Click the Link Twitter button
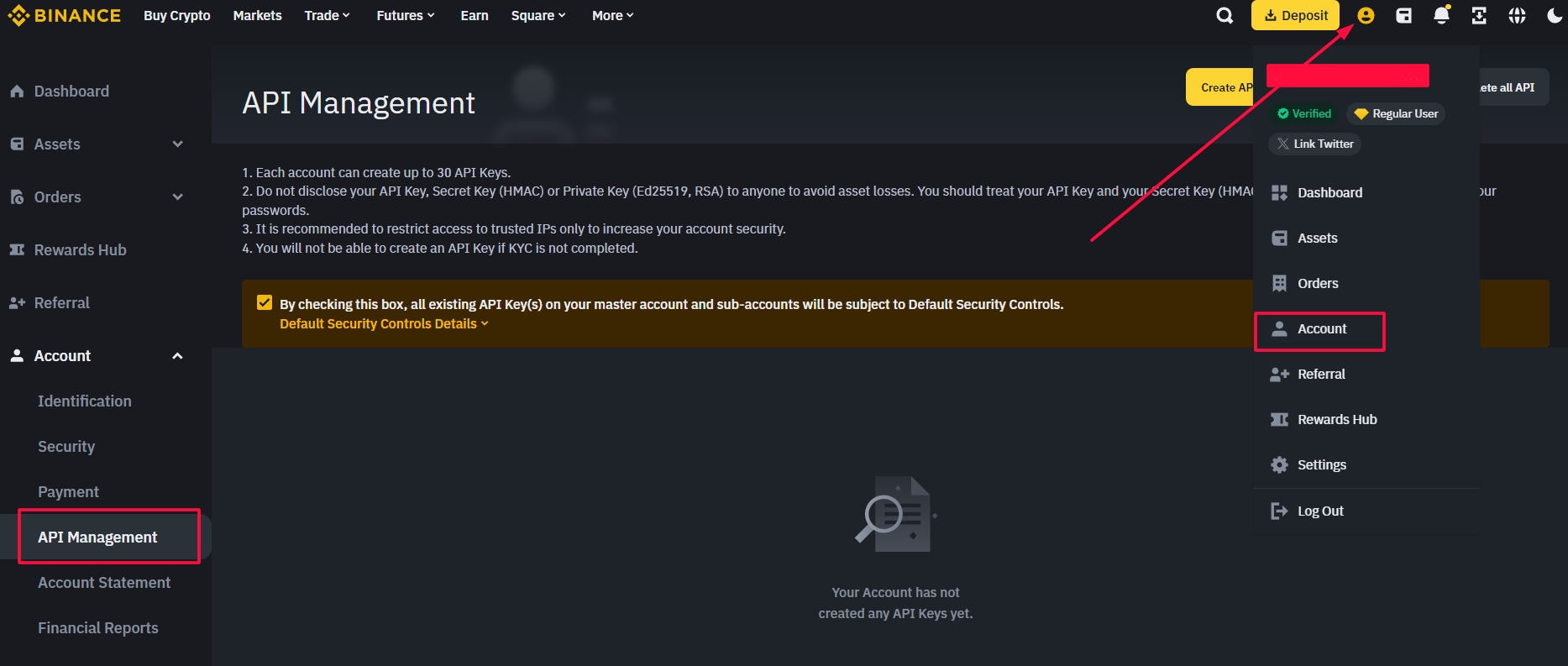Viewport: 1568px width, 666px height. coord(1314,144)
